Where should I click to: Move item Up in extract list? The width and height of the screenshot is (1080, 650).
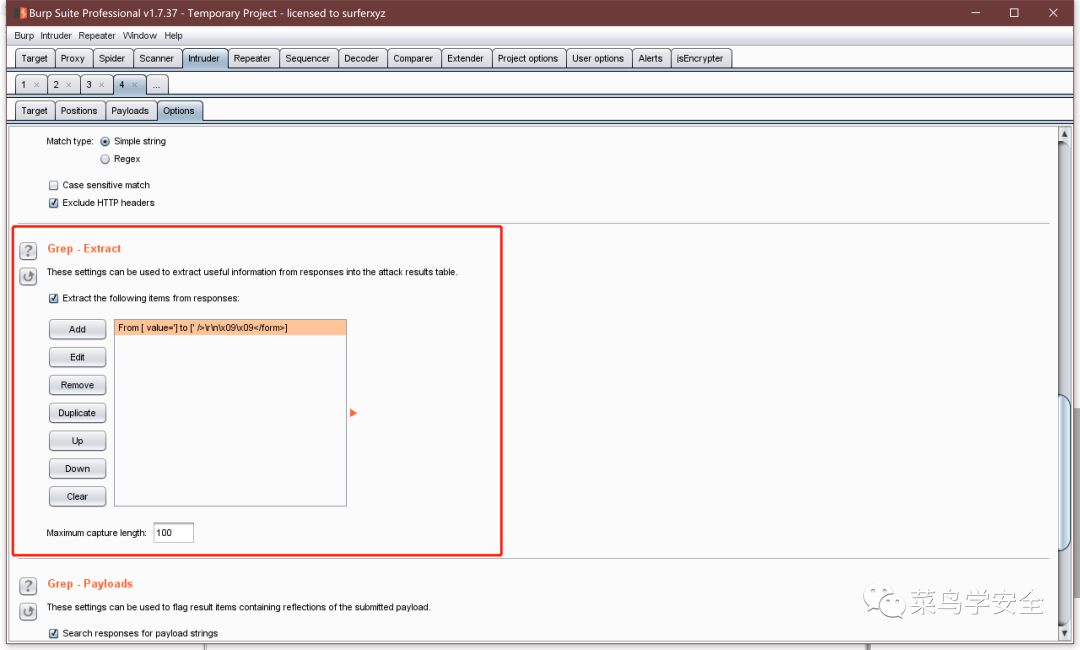[x=77, y=441]
